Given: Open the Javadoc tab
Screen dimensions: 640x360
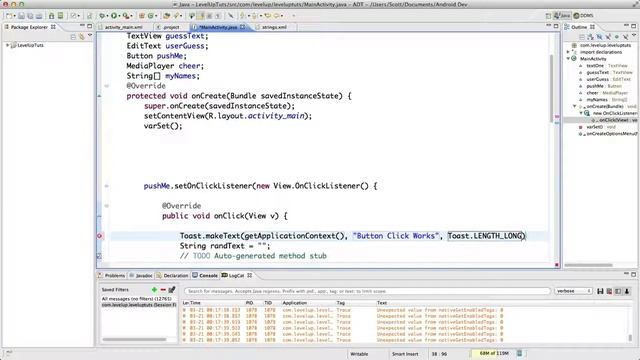Looking at the screenshot, I should [141, 276].
